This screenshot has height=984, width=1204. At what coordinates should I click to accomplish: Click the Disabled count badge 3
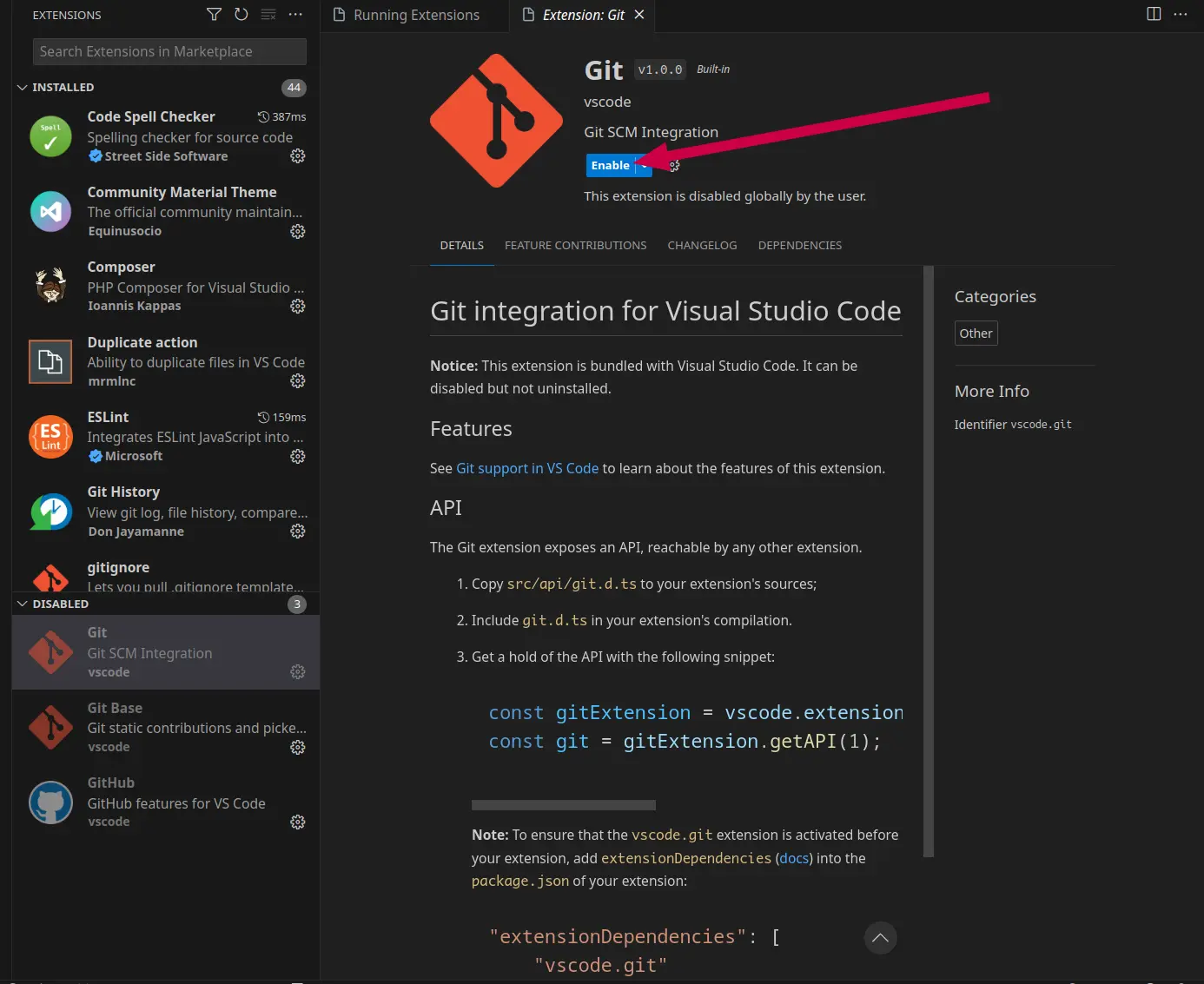pos(297,604)
